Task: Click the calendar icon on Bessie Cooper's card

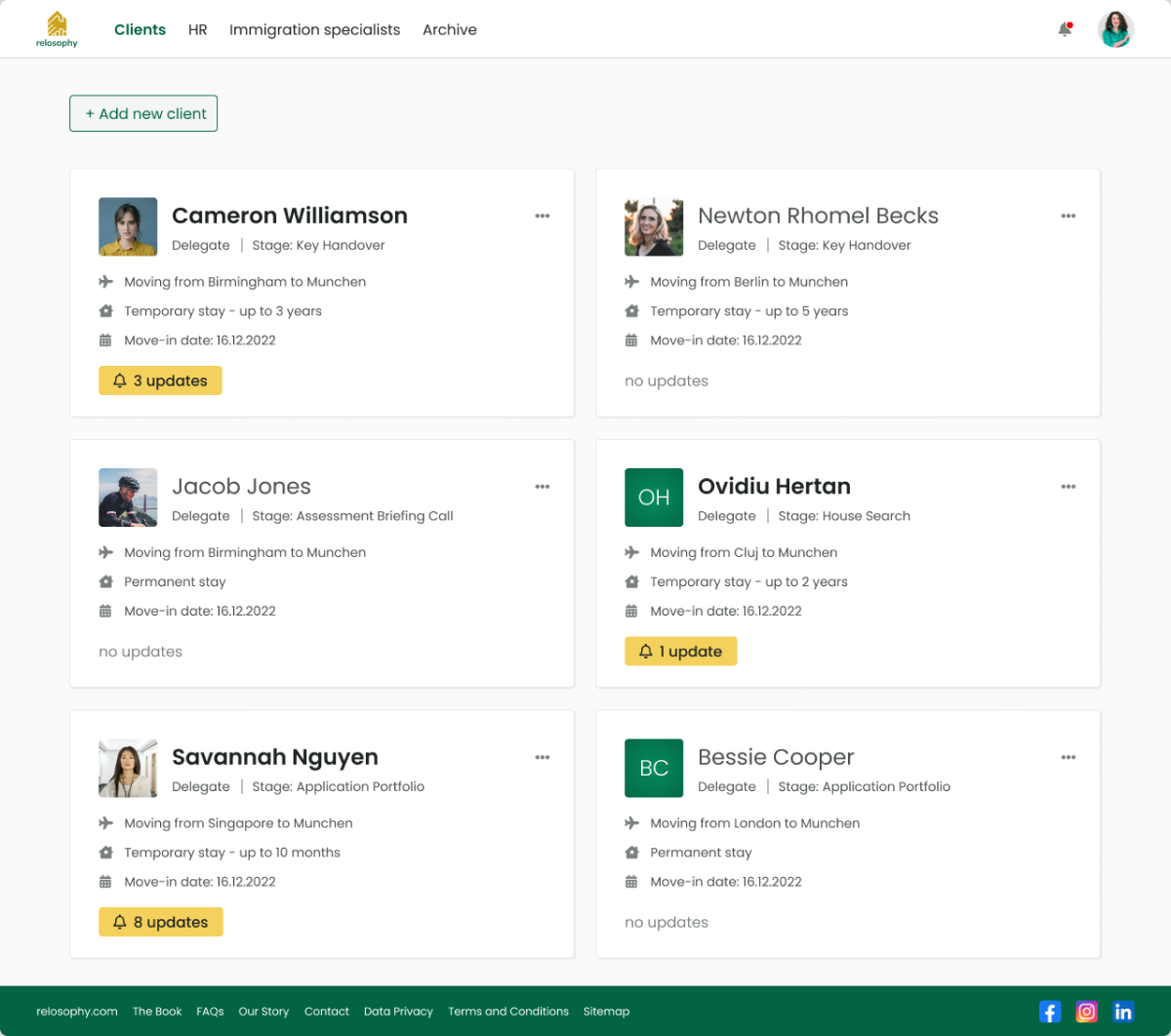Action: pyautogui.click(x=631, y=882)
